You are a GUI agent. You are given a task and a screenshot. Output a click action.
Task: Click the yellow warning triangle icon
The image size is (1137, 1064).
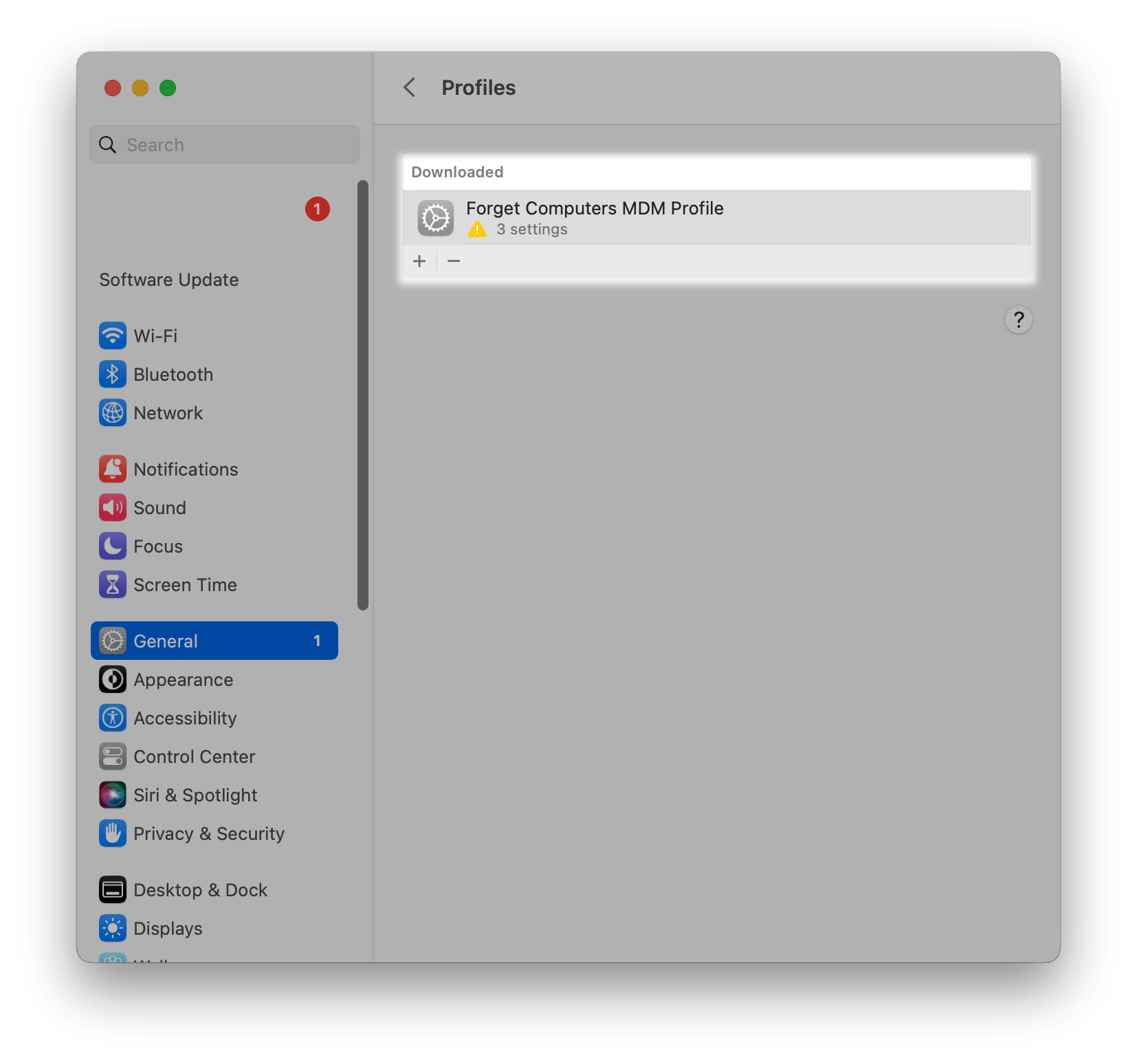pyautogui.click(x=477, y=229)
